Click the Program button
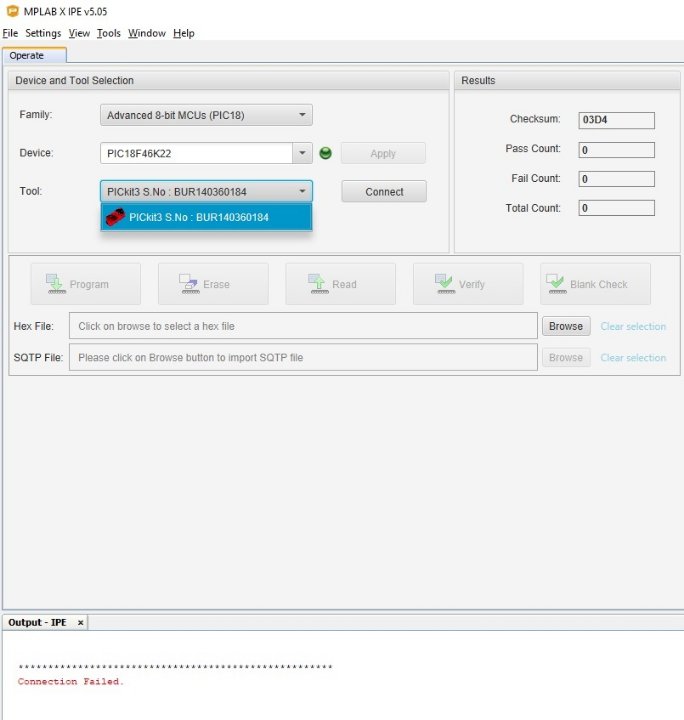 85,284
